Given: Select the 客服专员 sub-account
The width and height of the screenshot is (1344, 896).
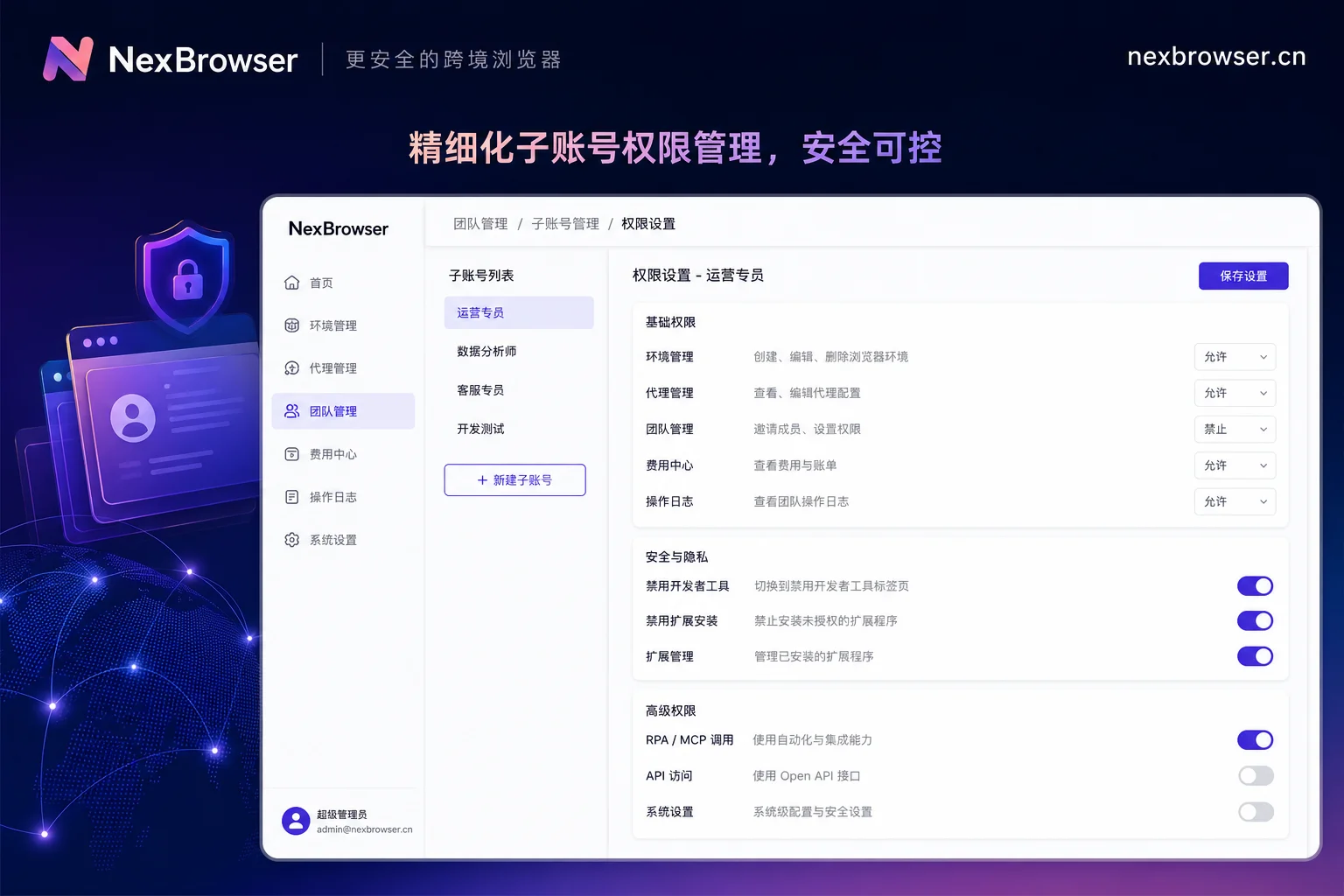Looking at the screenshot, I should tap(519, 390).
